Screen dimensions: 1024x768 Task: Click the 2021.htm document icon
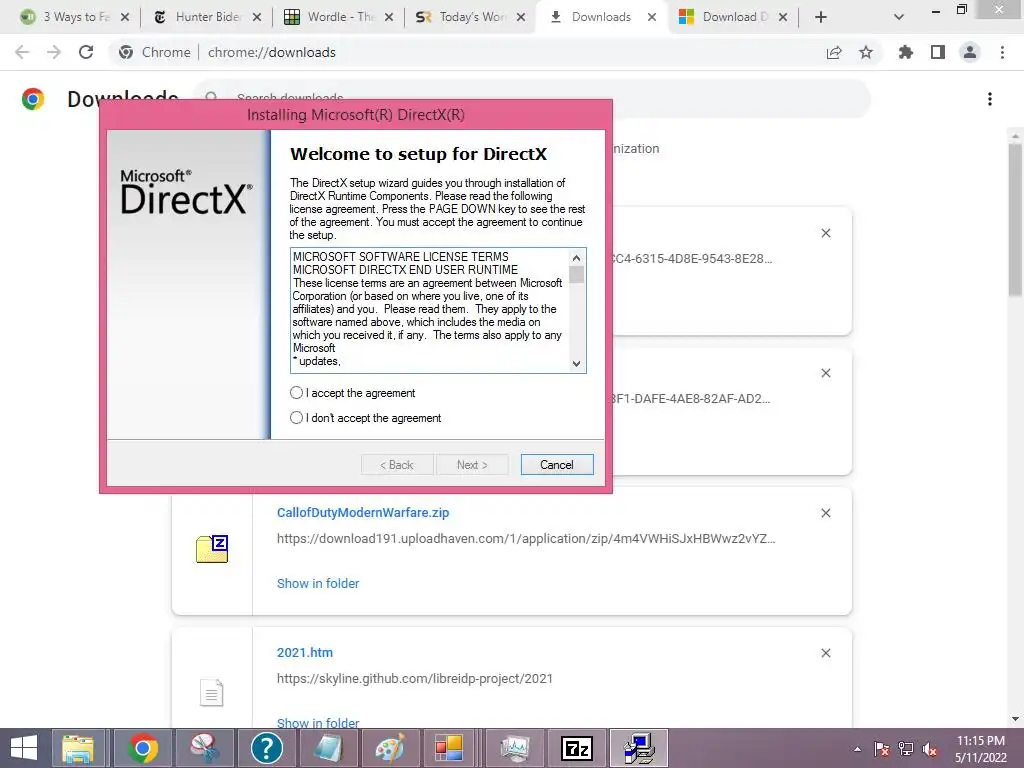pos(212,692)
